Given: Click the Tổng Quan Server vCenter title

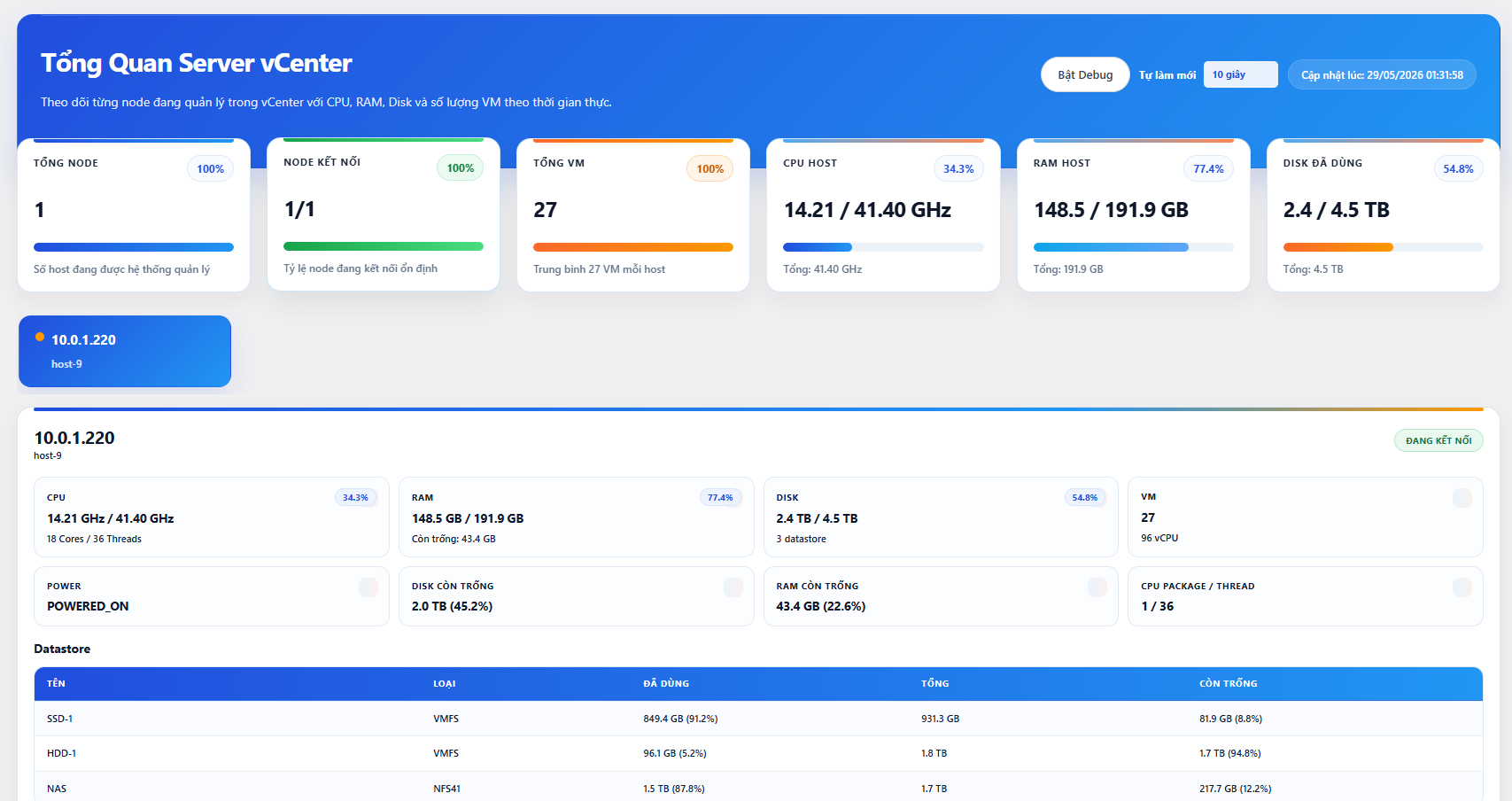Looking at the screenshot, I should (x=197, y=63).
